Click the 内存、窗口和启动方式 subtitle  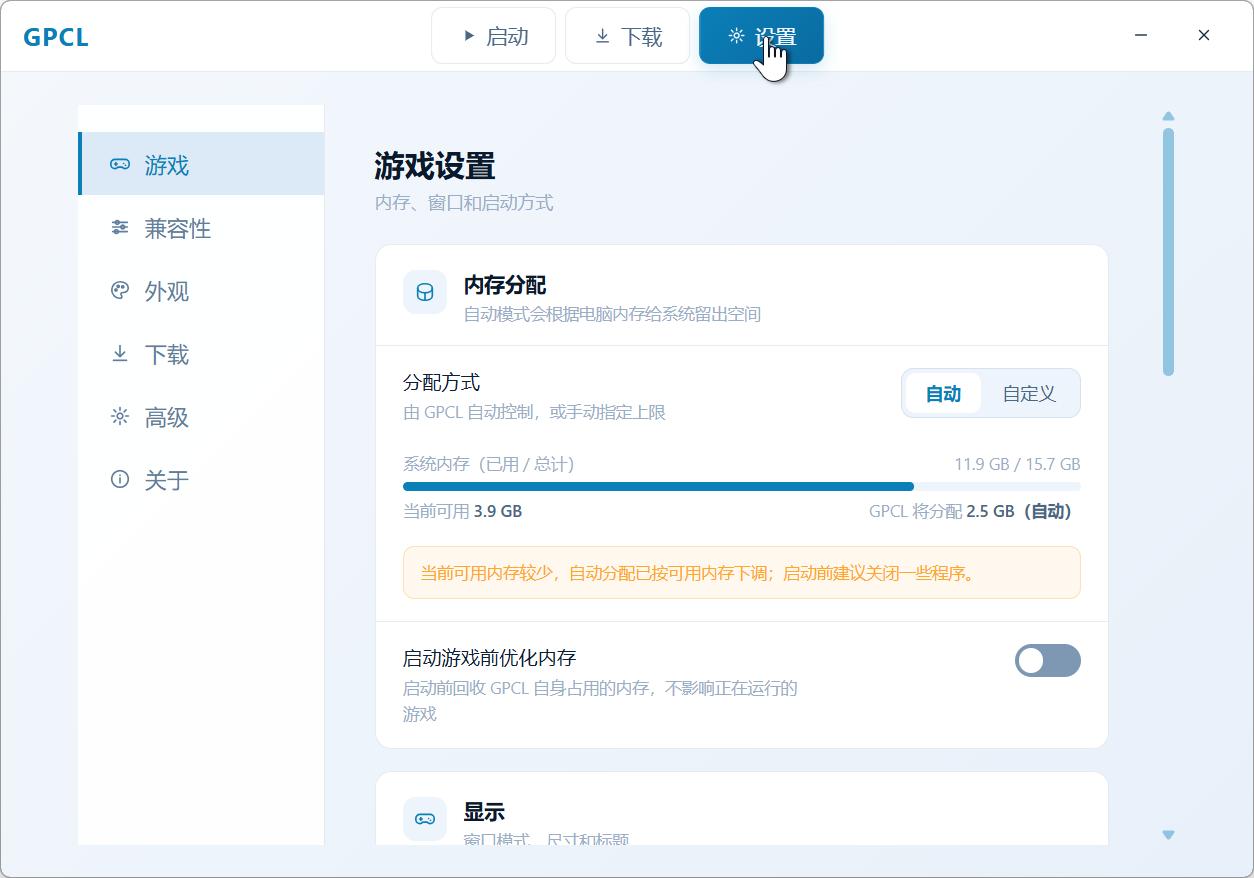[x=464, y=203]
